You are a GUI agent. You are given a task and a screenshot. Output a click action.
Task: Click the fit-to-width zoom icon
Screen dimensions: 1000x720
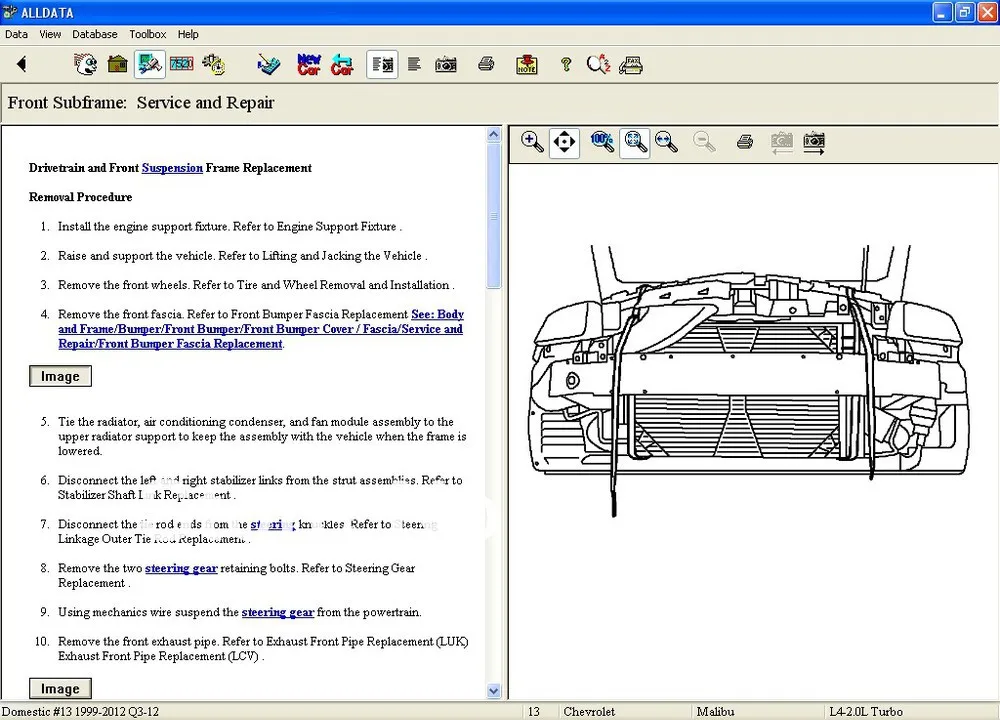pos(666,141)
